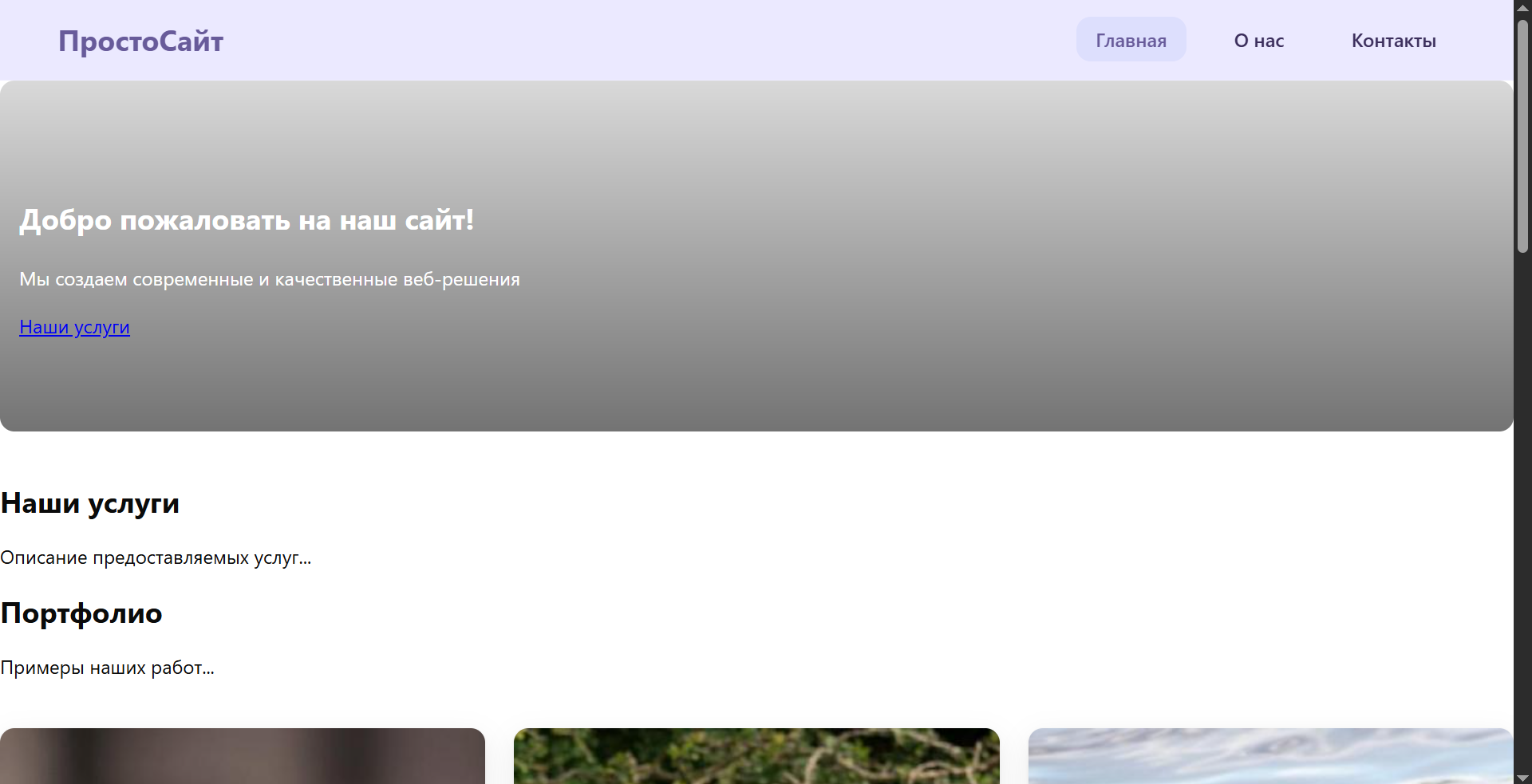Click the Описание предоставляемых услуг text

click(156, 557)
